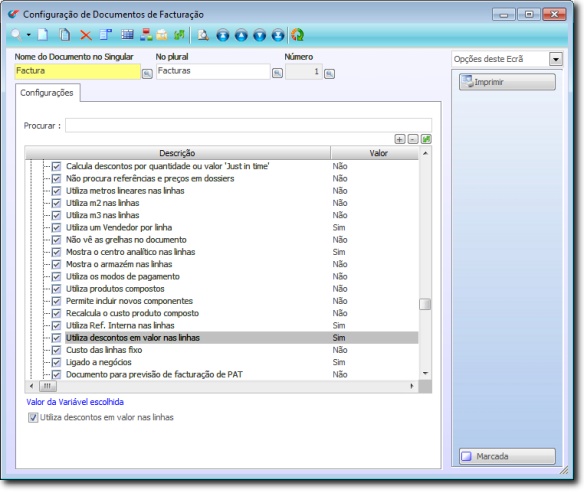Click lookup icon next to Número field

click(329, 74)
